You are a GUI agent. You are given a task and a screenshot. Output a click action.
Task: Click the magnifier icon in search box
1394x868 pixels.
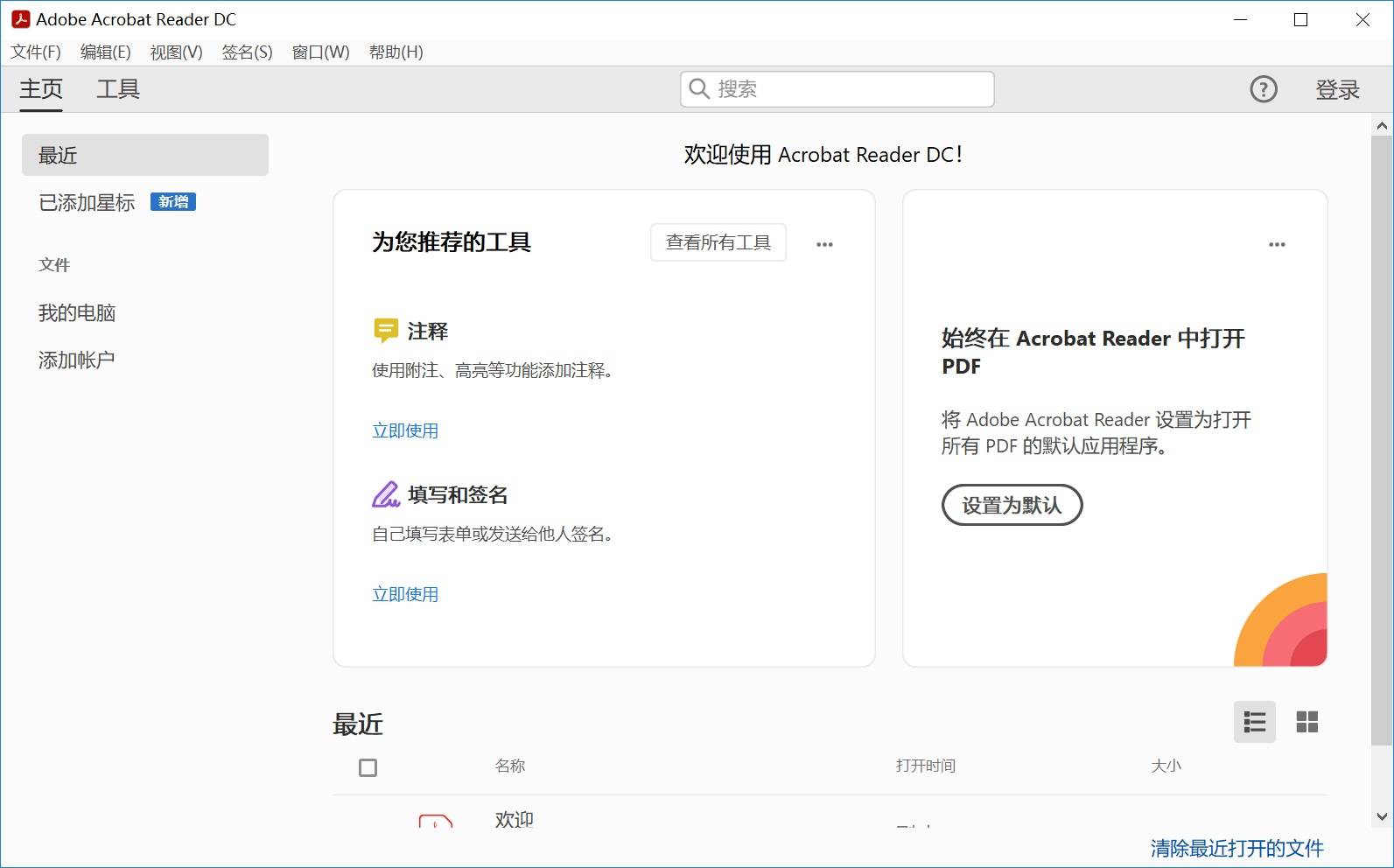[699, 89]
